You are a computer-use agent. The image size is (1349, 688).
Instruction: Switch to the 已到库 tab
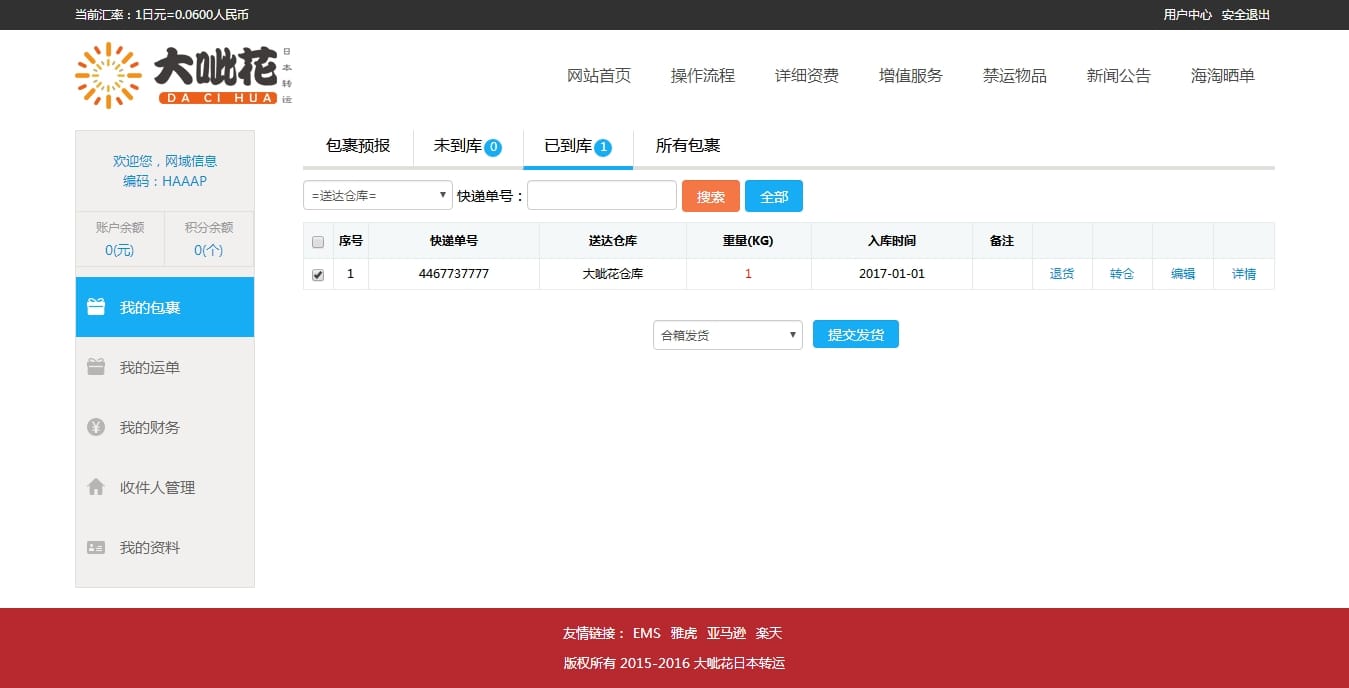click(x=578, y=146)
